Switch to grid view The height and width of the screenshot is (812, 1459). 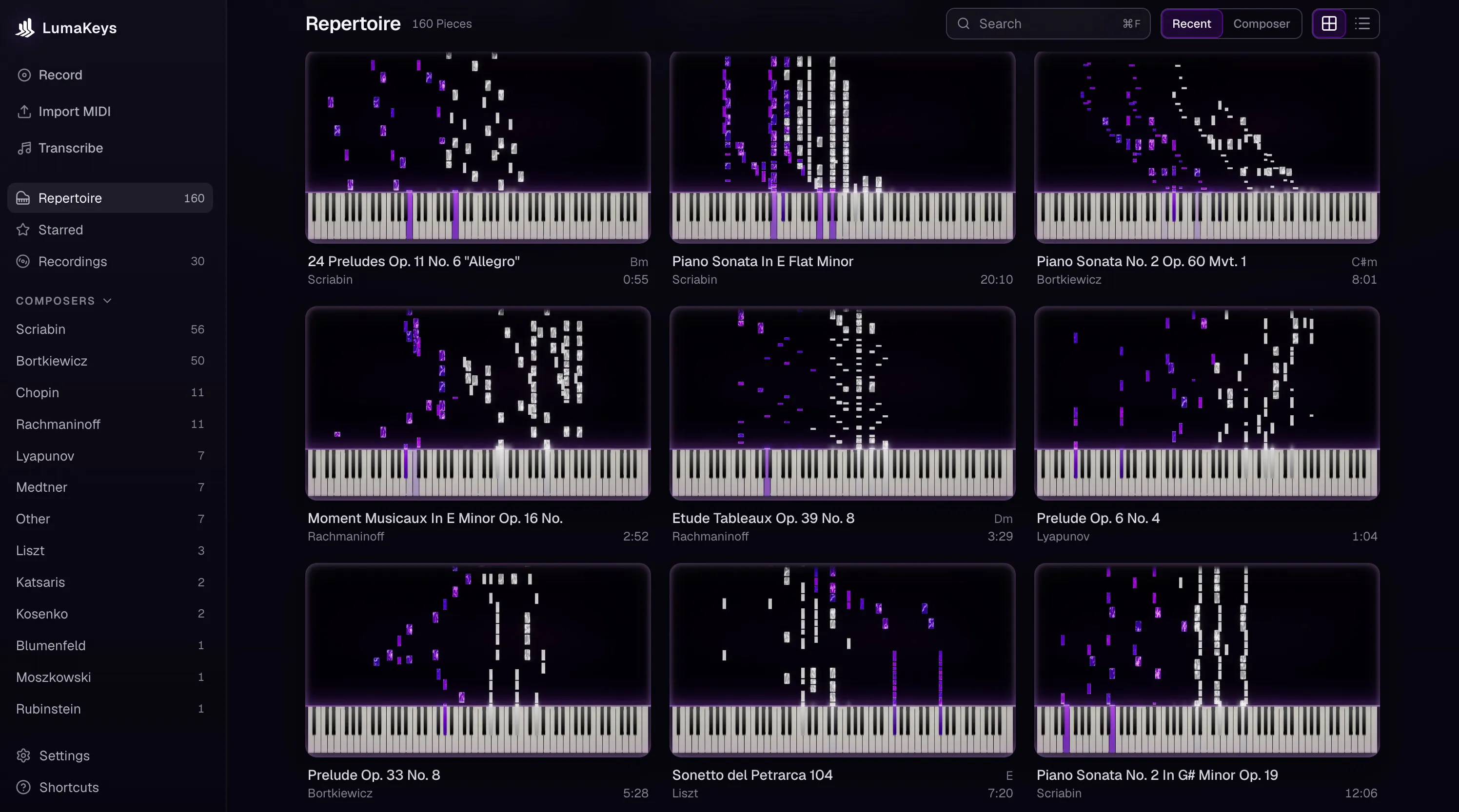point(1329,24)
